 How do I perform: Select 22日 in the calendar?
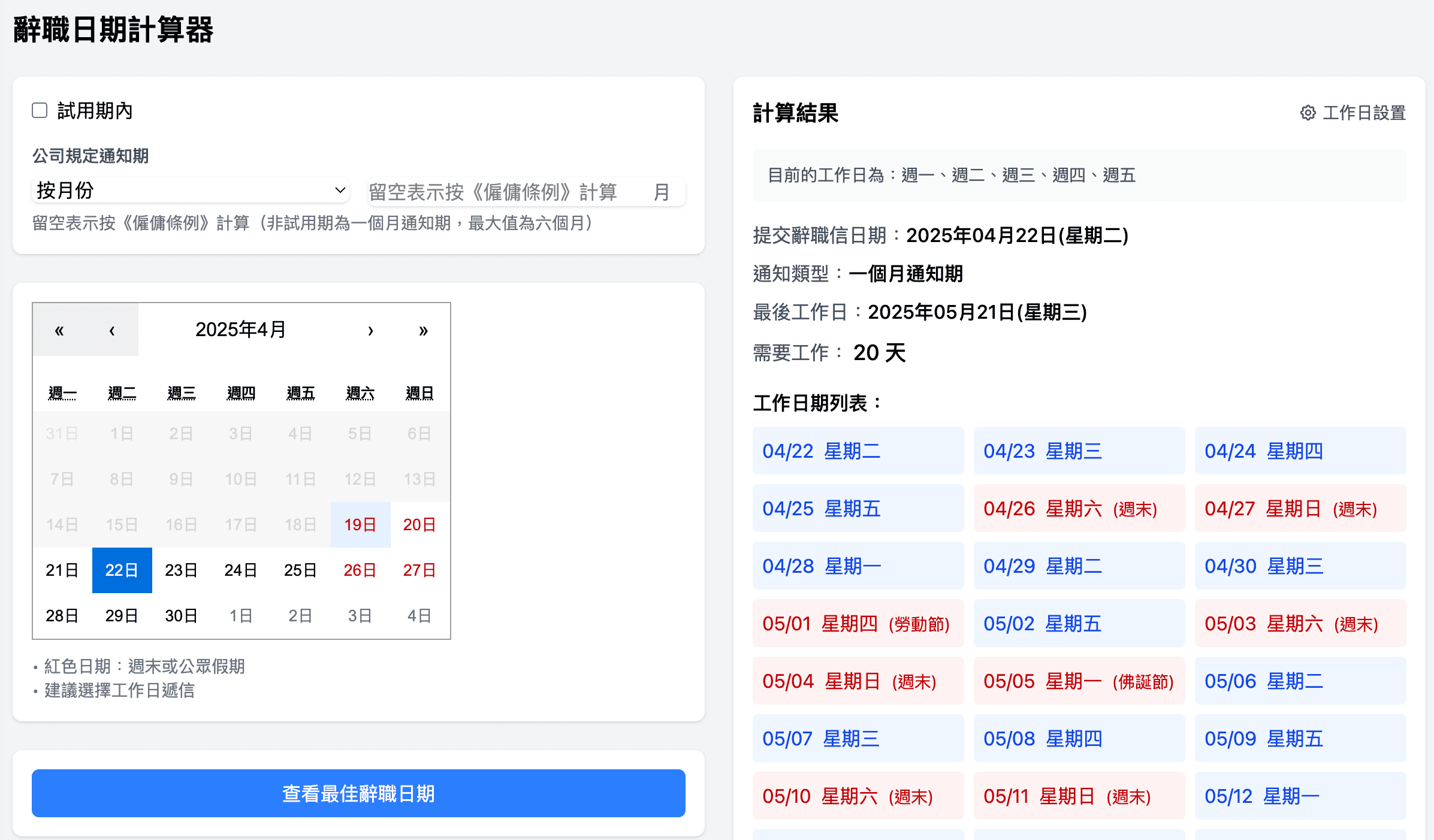pos(122,570)
